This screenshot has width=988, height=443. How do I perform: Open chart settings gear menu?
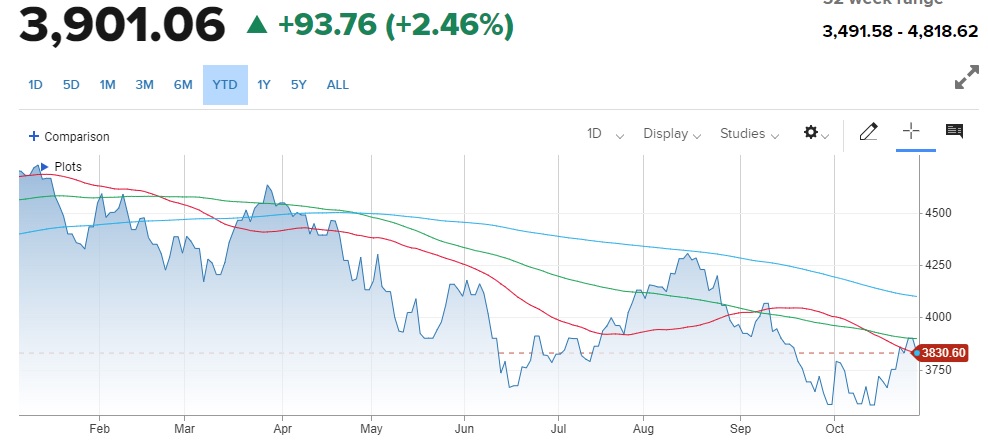816,133
